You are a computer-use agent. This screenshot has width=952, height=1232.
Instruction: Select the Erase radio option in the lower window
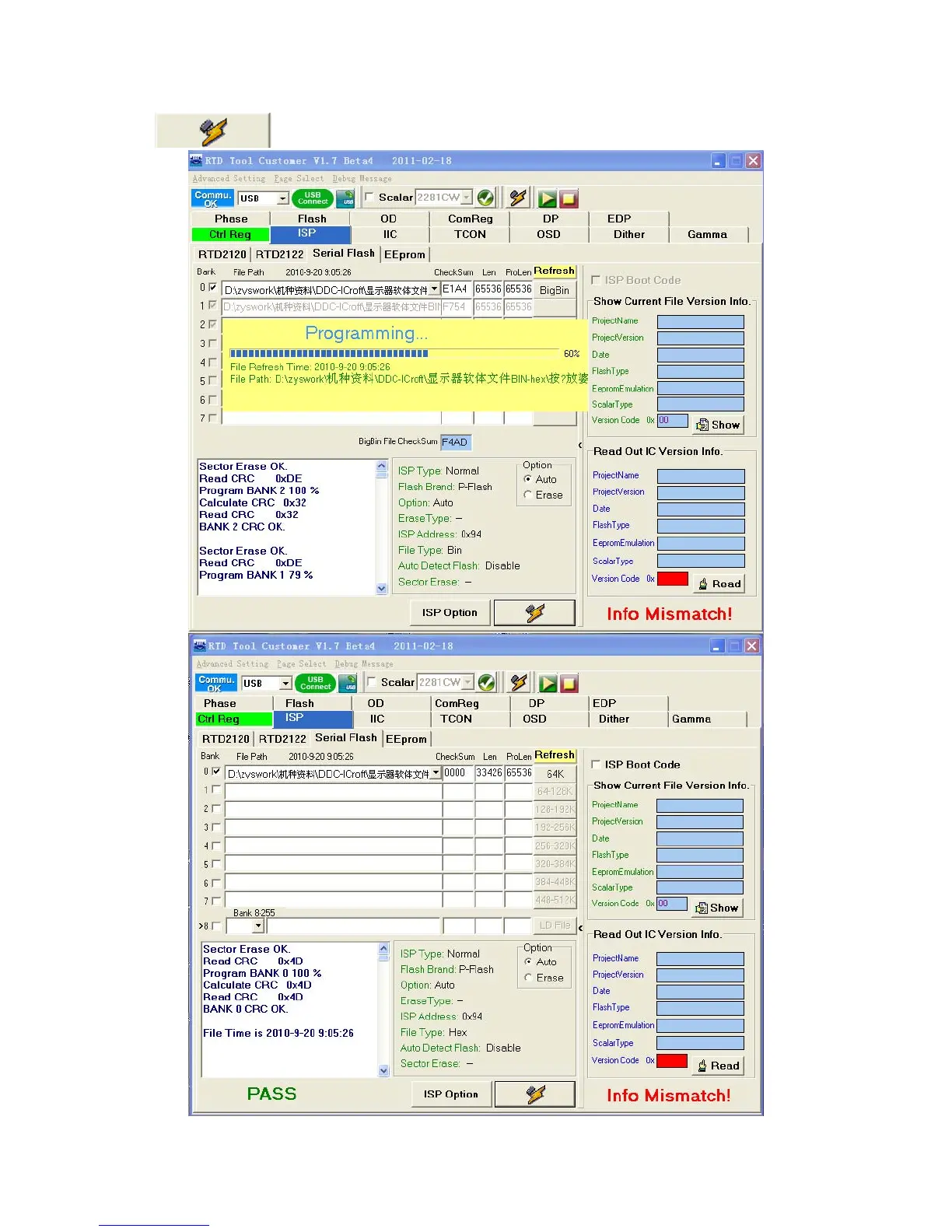529,978
